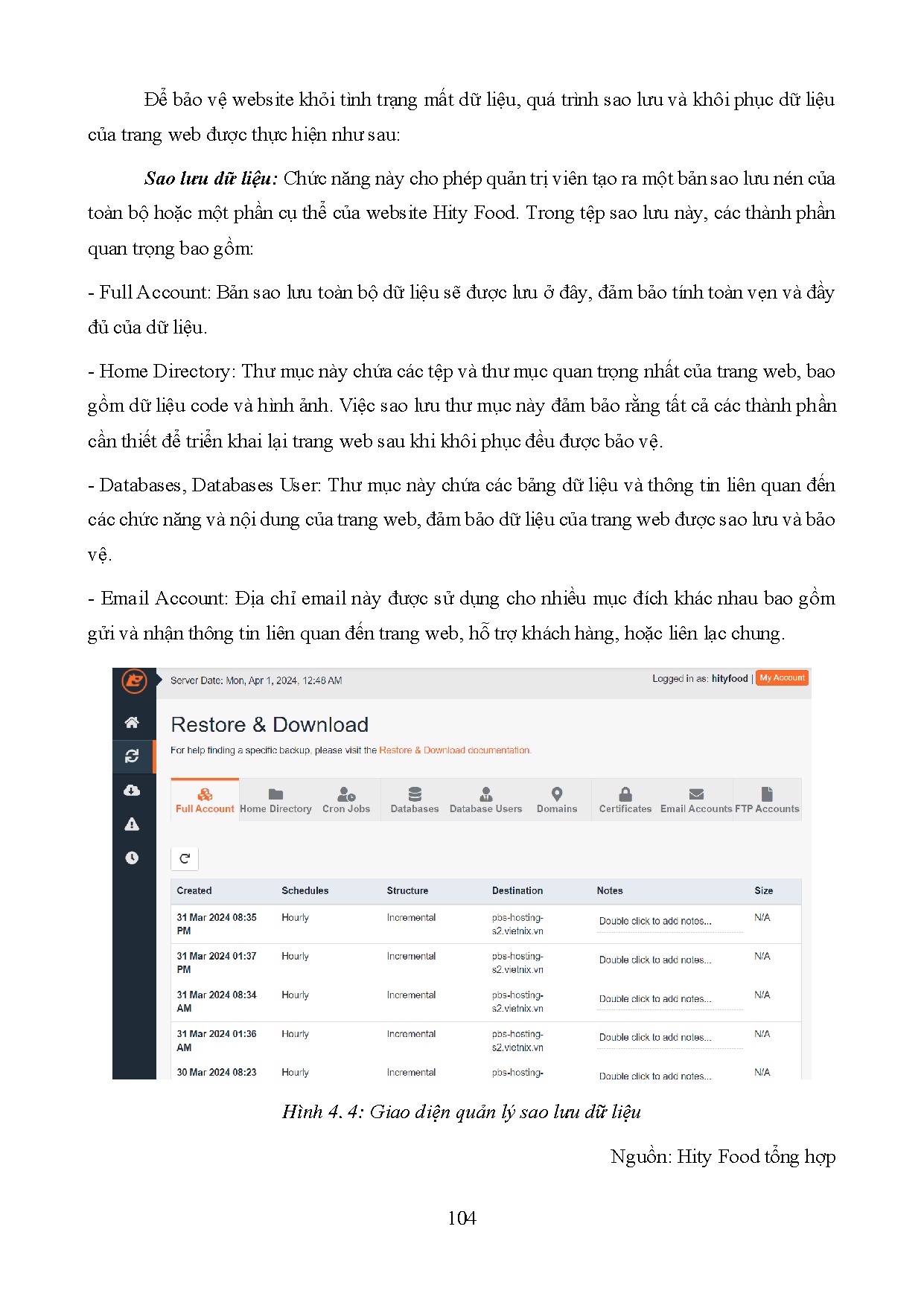Image resolution: width=924 pixels, height=1305 pixels.
Task: Go to the Cron Jobs tab
Action: [x=346, y=800]
